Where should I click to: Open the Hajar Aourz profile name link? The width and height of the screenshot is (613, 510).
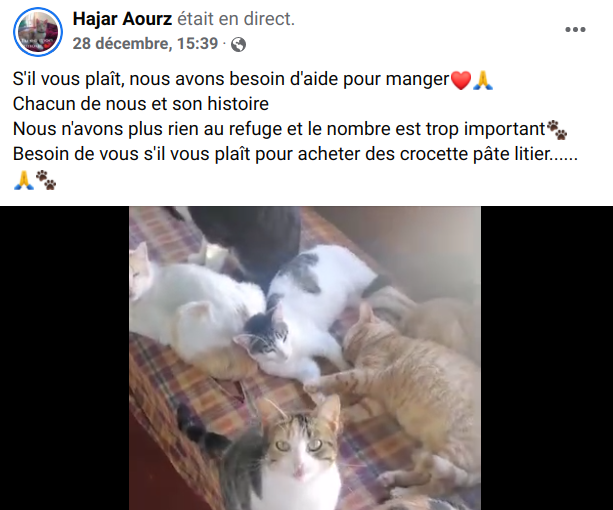[x=122, y=19]
